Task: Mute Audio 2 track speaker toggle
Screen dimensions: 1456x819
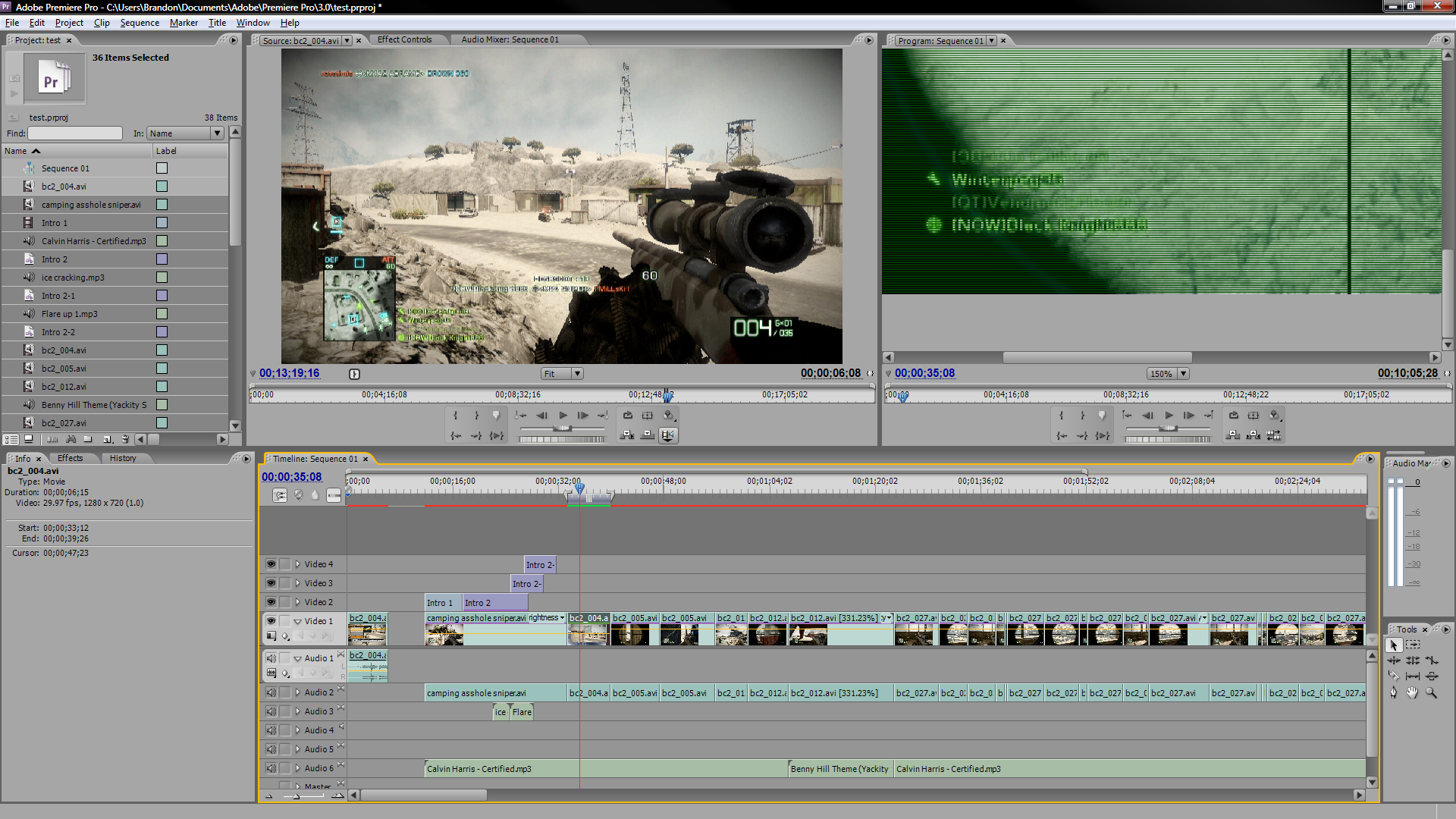Action: pyautogui.click(x=271, y=692)
